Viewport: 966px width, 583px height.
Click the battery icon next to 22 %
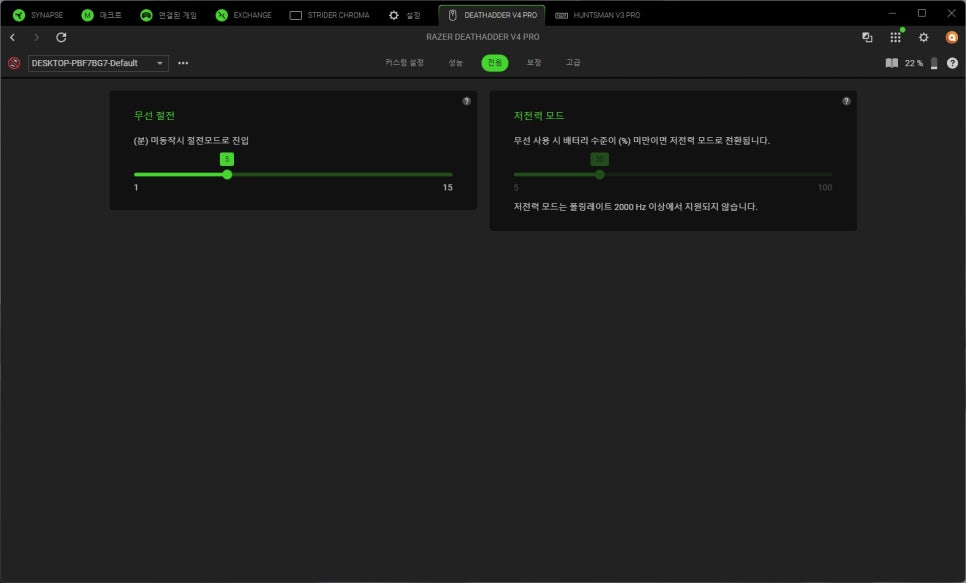[x=934, y=63]
